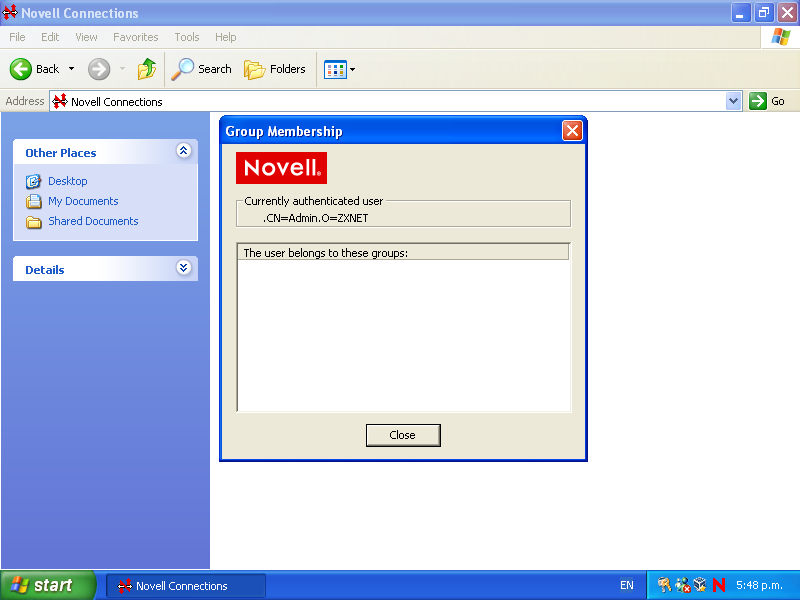
Task: Expand the Details panel
Action: point(184,267)
